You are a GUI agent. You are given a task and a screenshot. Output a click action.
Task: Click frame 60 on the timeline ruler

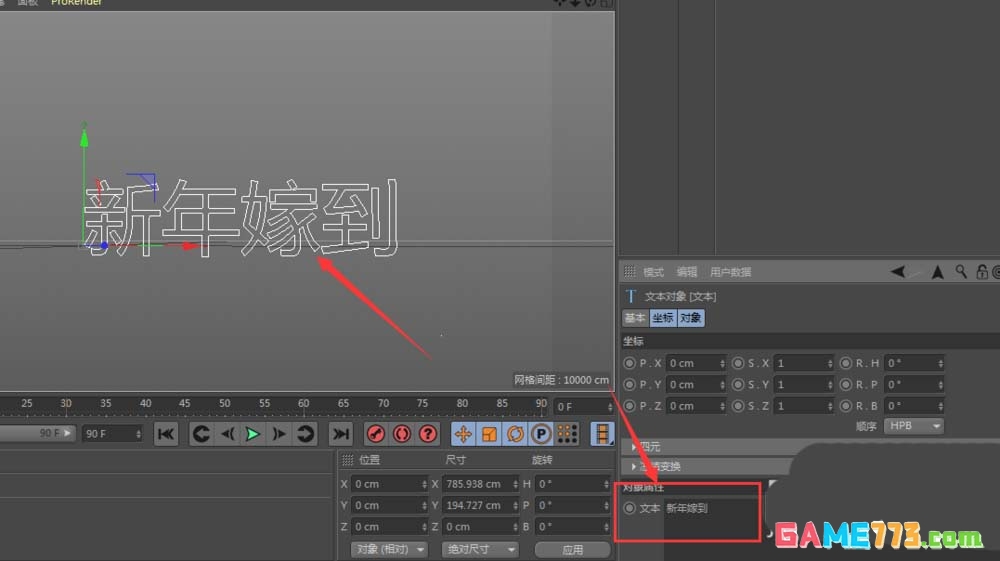coord(304,404)
